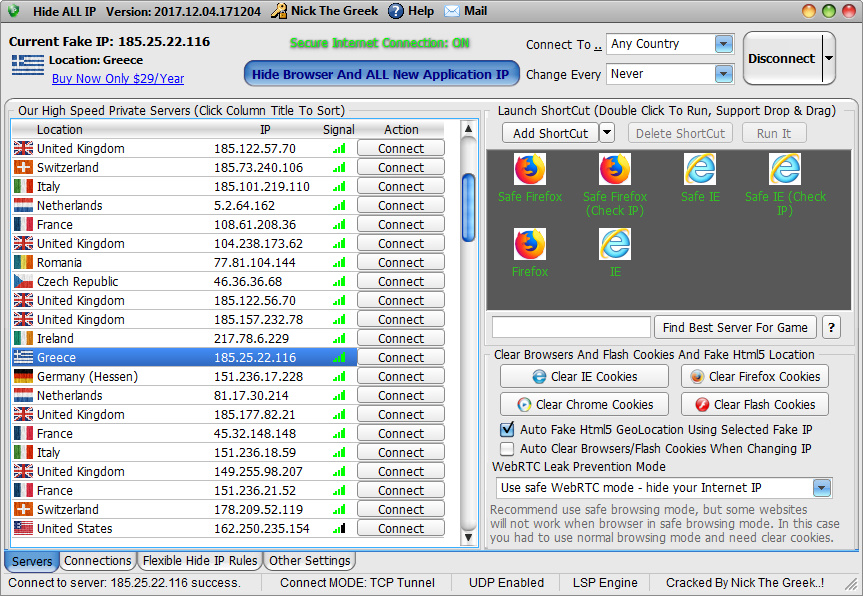863x596 pixels.
Task: Select the plain Firefox shortcut icon
Action: point(529,244)
